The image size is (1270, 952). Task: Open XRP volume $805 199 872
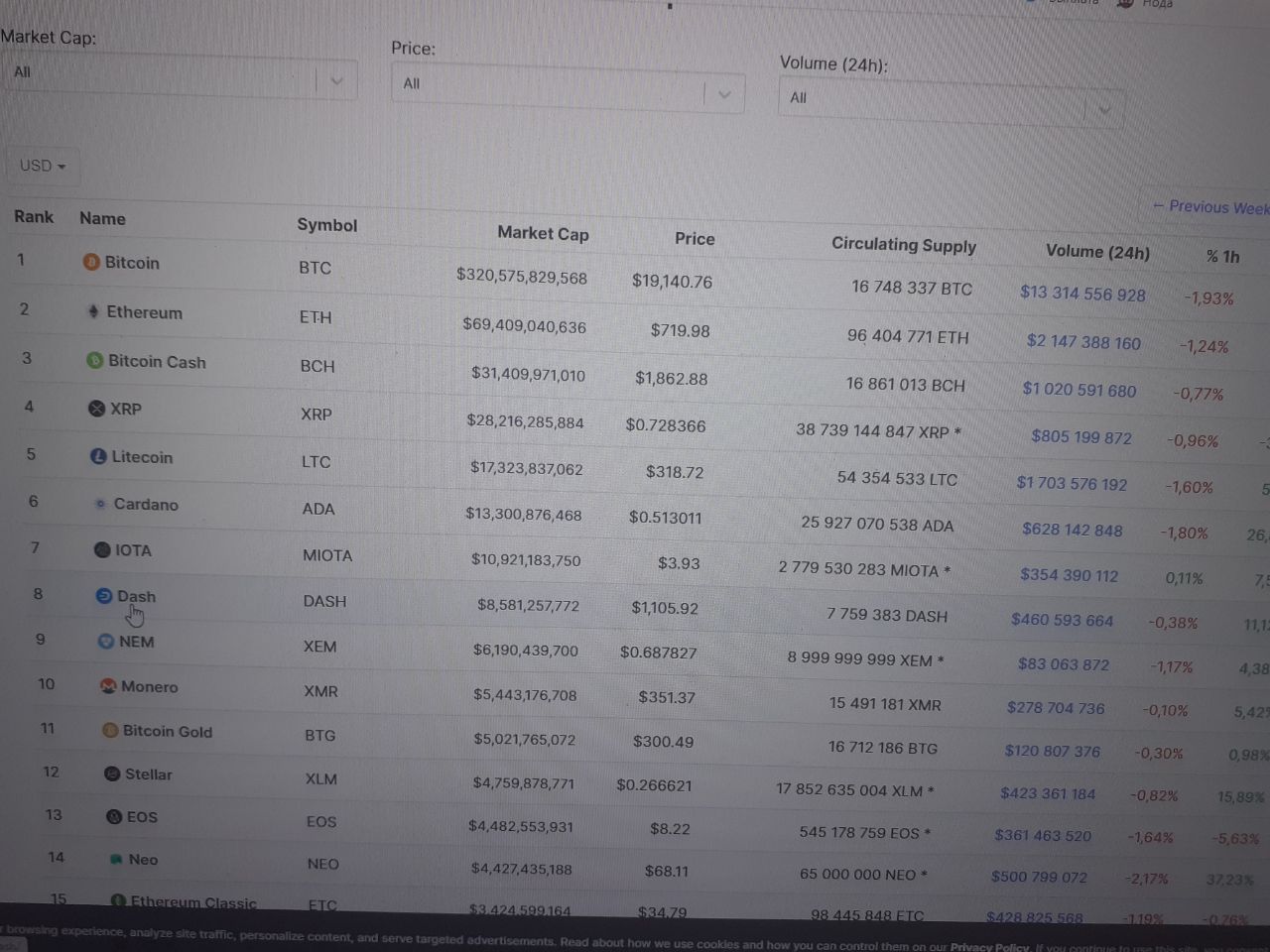(1081, 436)
